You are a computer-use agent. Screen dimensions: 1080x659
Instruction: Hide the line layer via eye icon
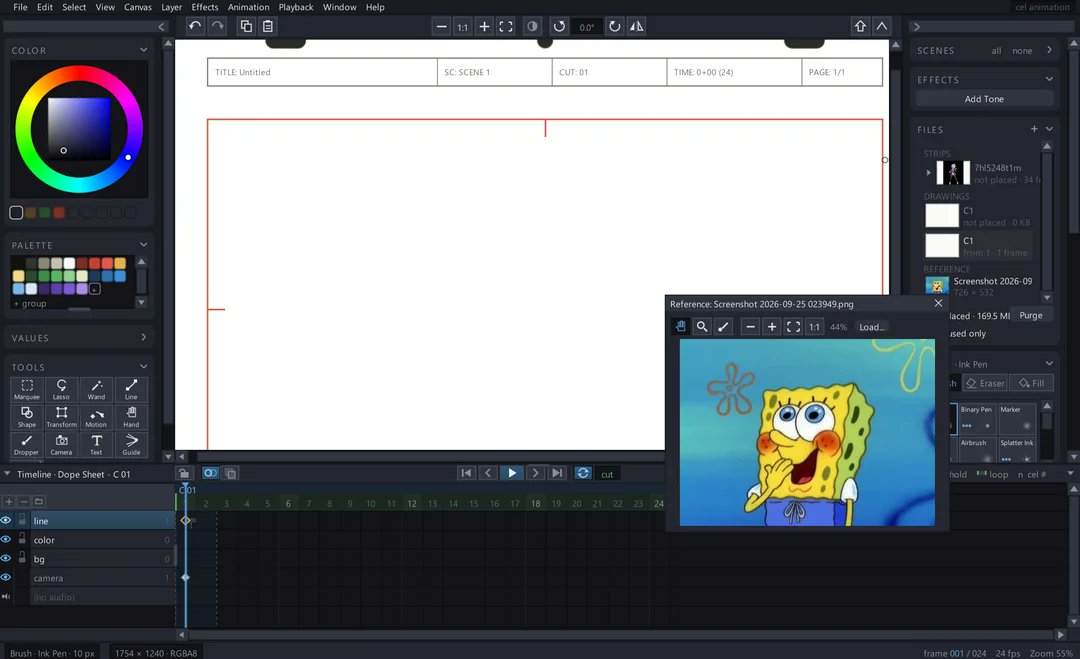[6, 521]
